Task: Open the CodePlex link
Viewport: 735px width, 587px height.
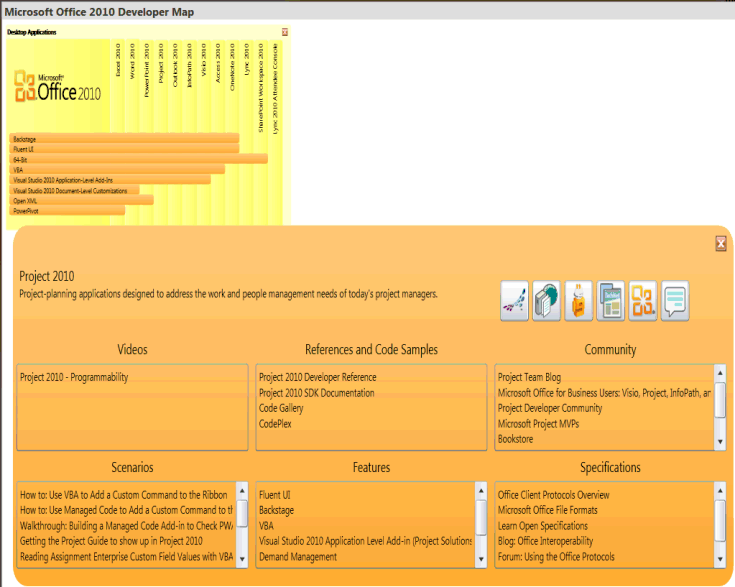Action: pyautogui.click(x=275, y=424)
